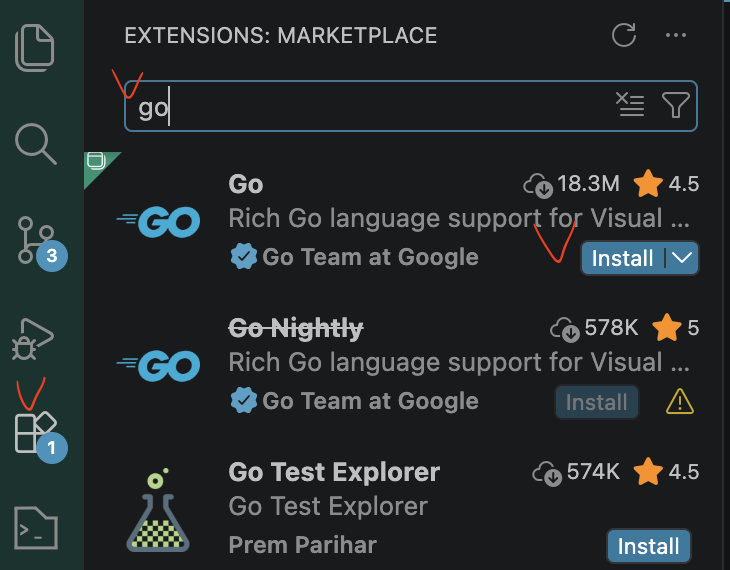Open the Go Test Explorer flask thumbnail
The height and width of the screenshot is (570, 730).
tap(158, 510)
